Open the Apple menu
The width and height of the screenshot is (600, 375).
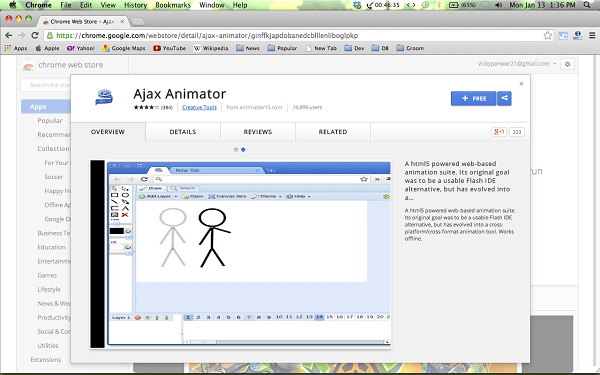(x=13, y=5)
